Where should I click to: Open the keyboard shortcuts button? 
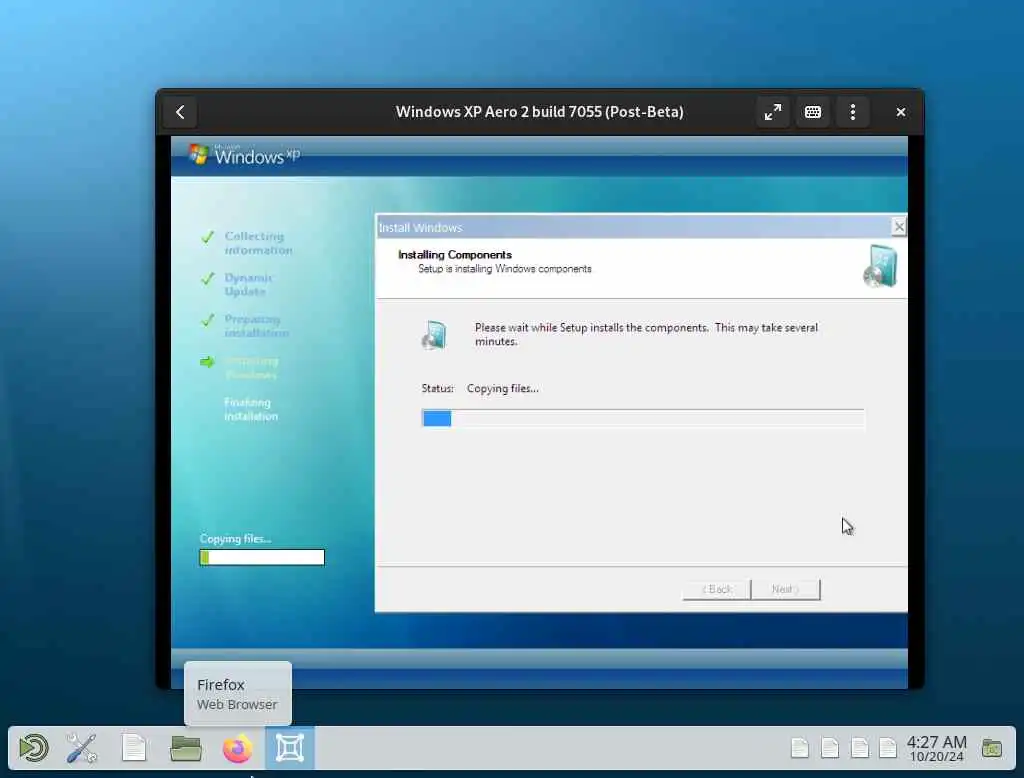tap(812, 112)
